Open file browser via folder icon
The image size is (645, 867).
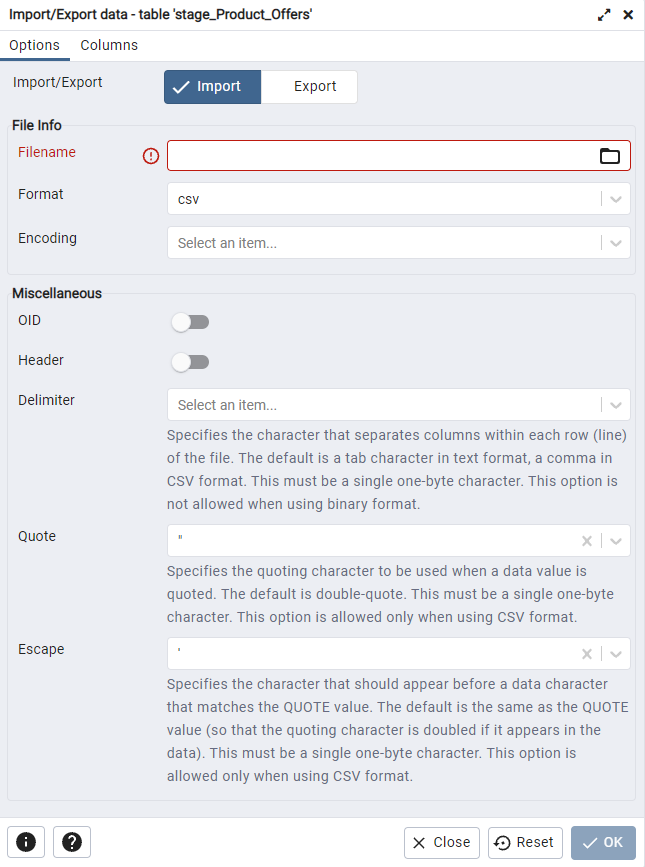(610, 156)
